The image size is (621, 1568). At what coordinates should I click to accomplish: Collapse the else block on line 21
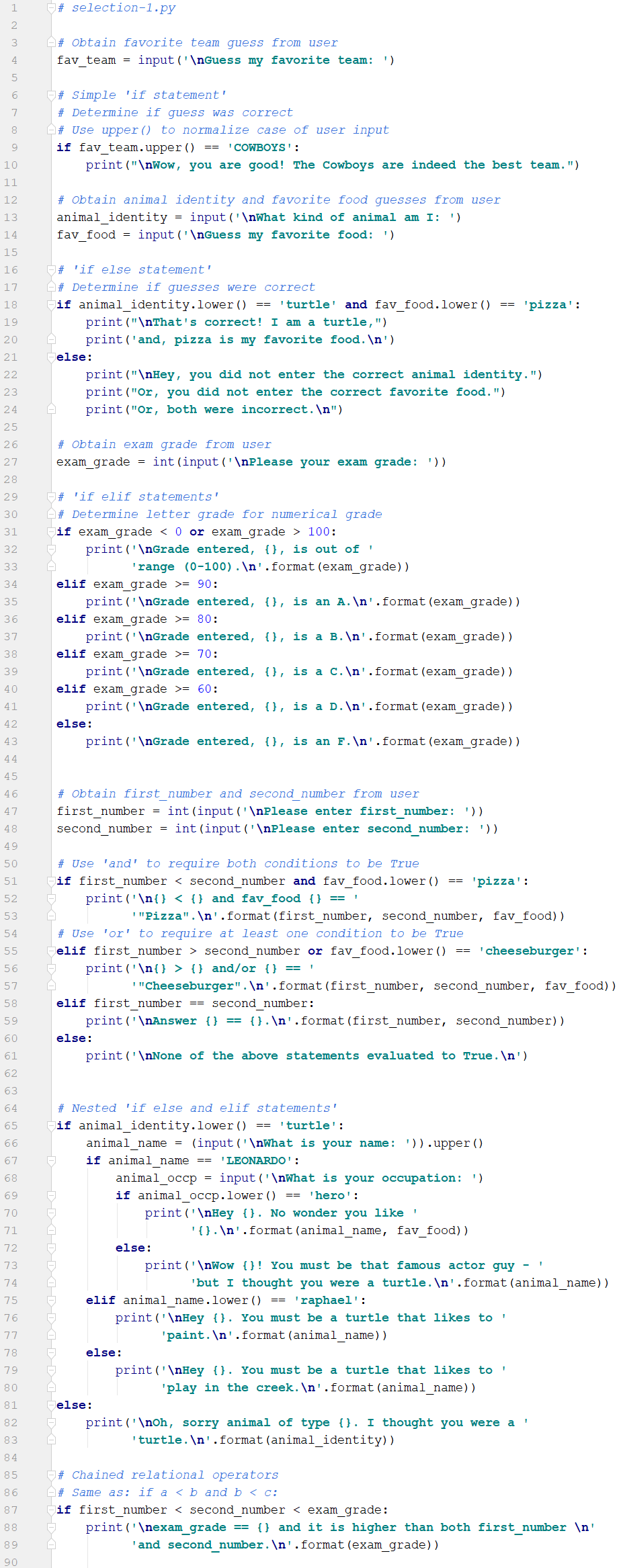pos(51,357)
